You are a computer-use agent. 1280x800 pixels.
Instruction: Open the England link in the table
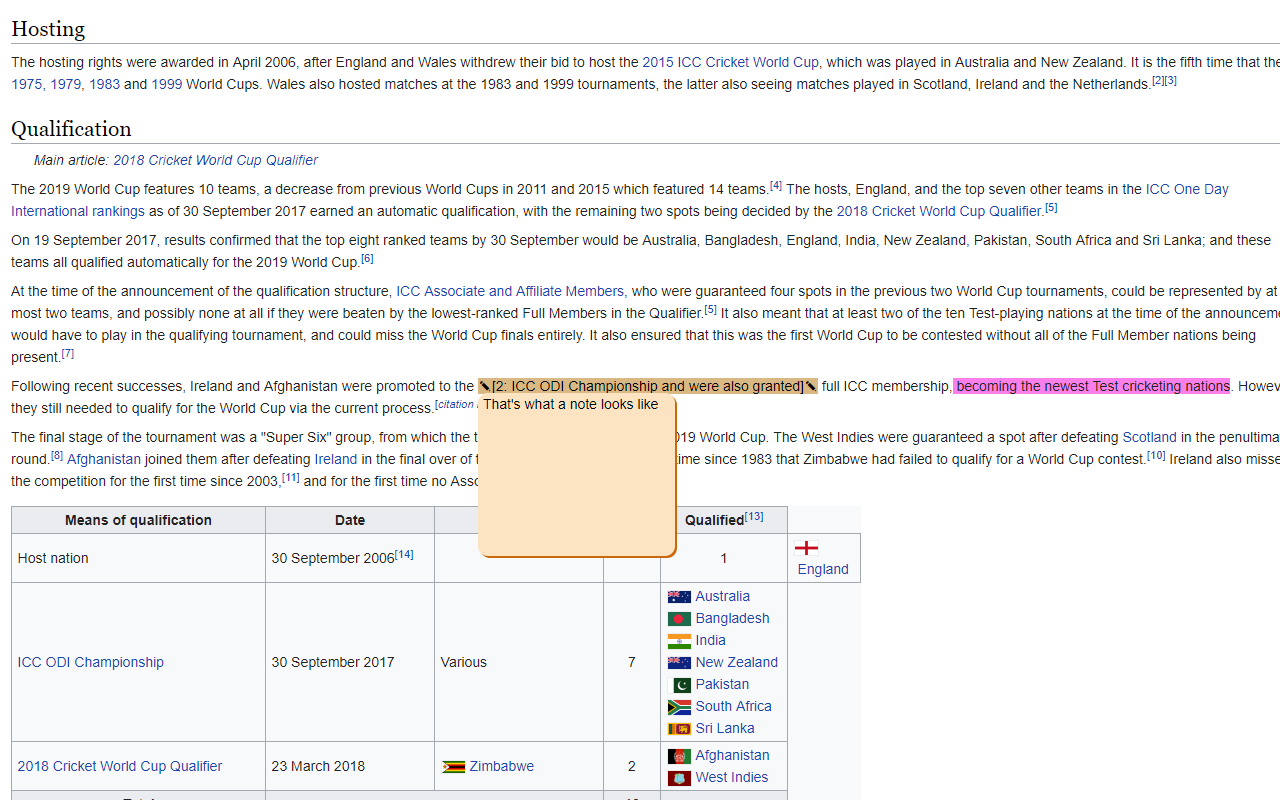coord(823,569)
